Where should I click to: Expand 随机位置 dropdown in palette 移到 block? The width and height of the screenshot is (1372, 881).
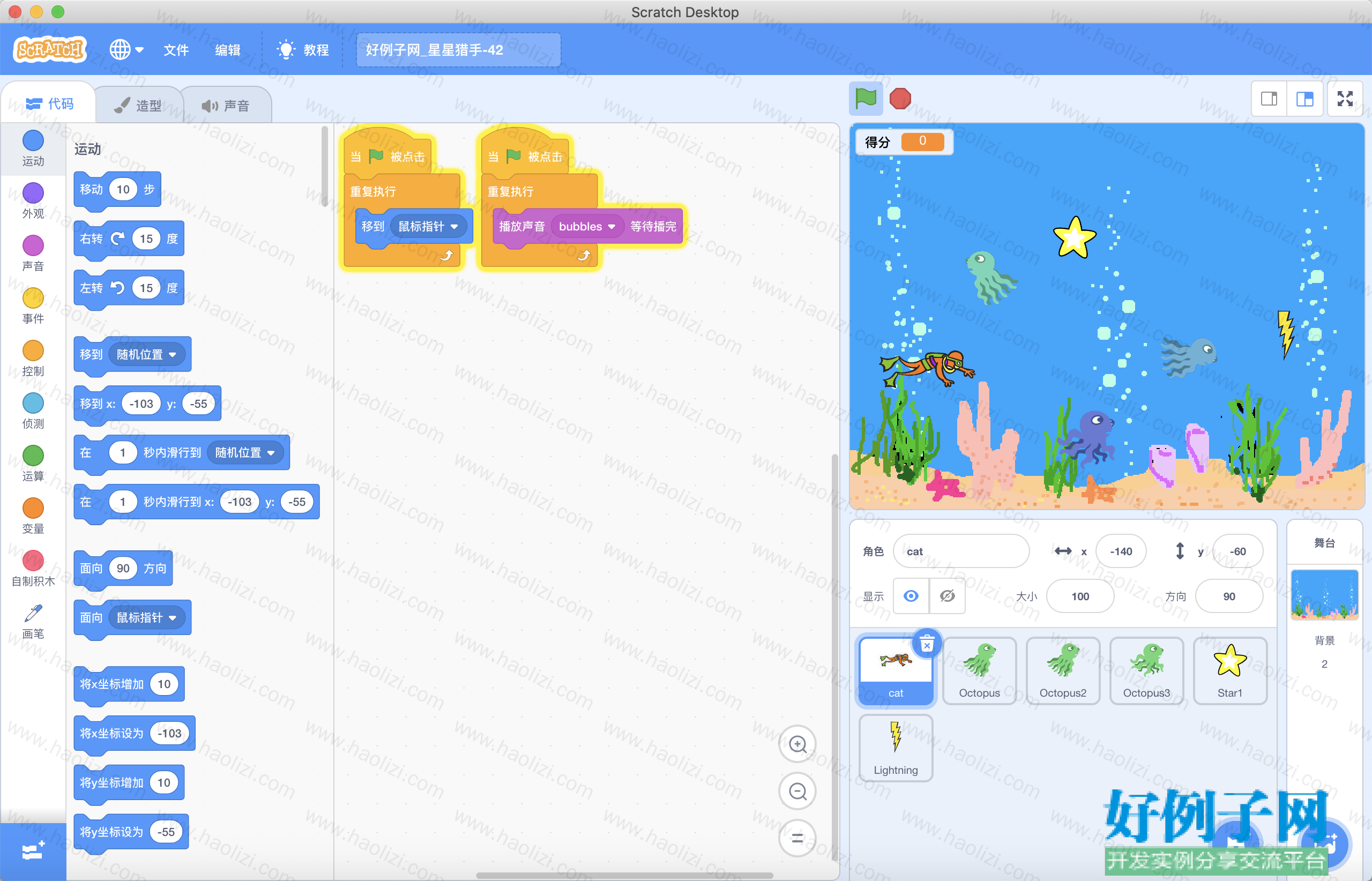pos(146,355)
